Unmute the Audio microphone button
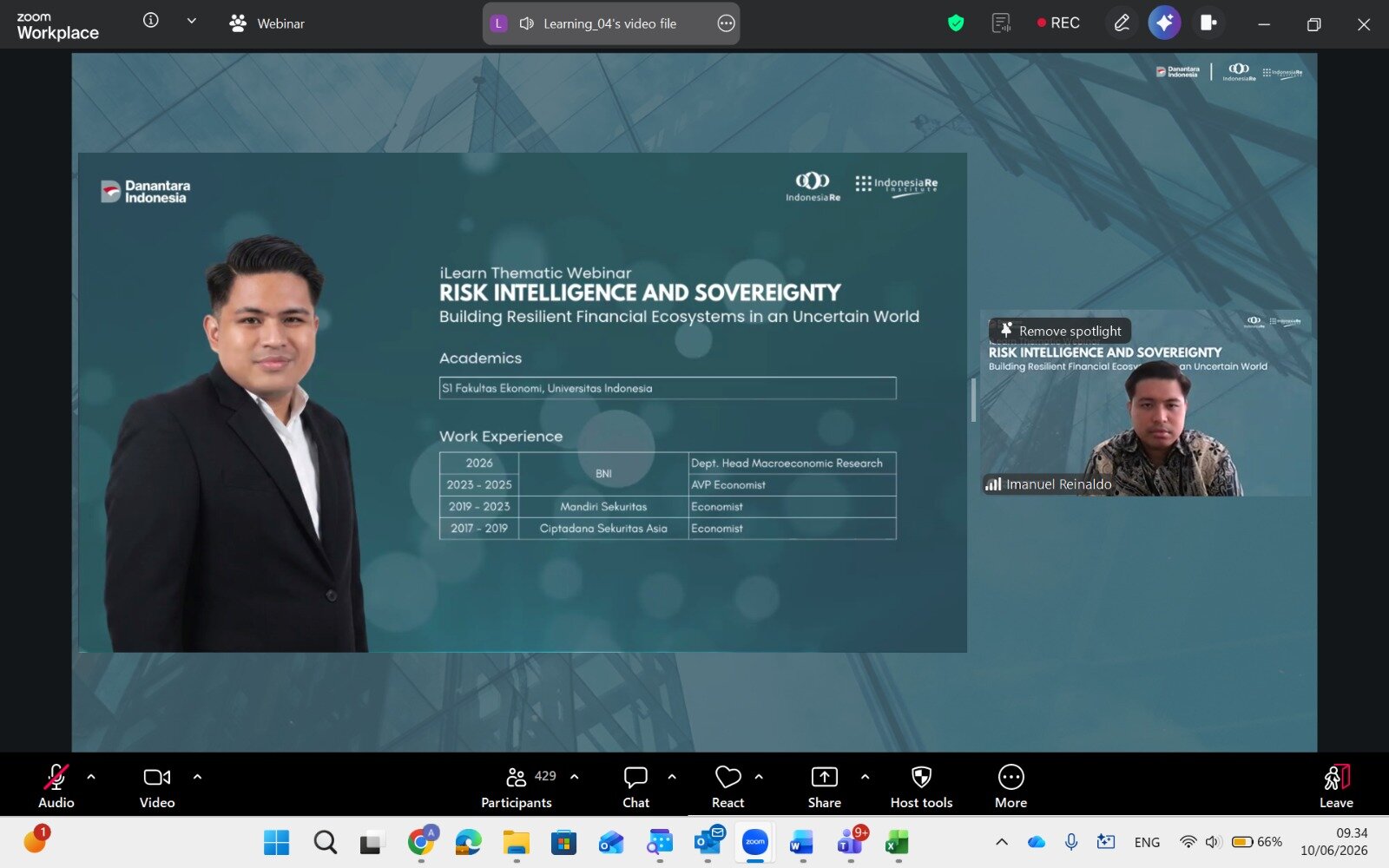 tap(56, 786)
